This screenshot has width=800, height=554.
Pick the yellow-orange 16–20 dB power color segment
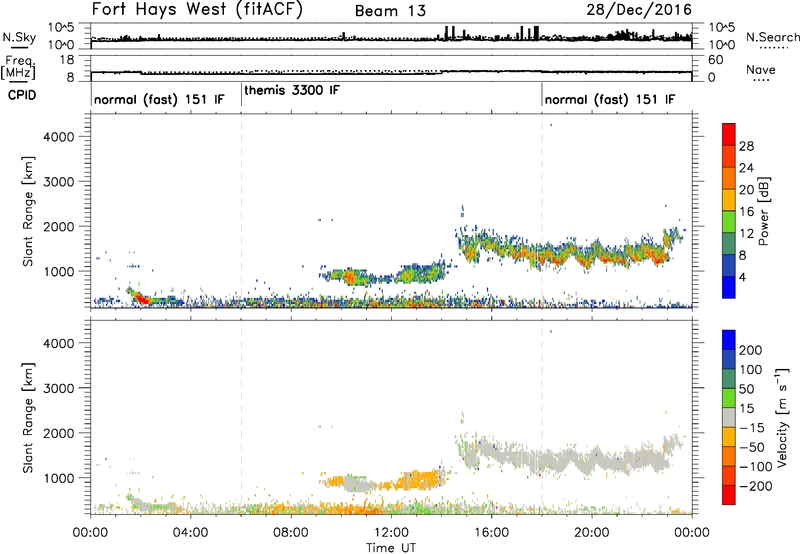pyautogui.click(x=729, y=200)
